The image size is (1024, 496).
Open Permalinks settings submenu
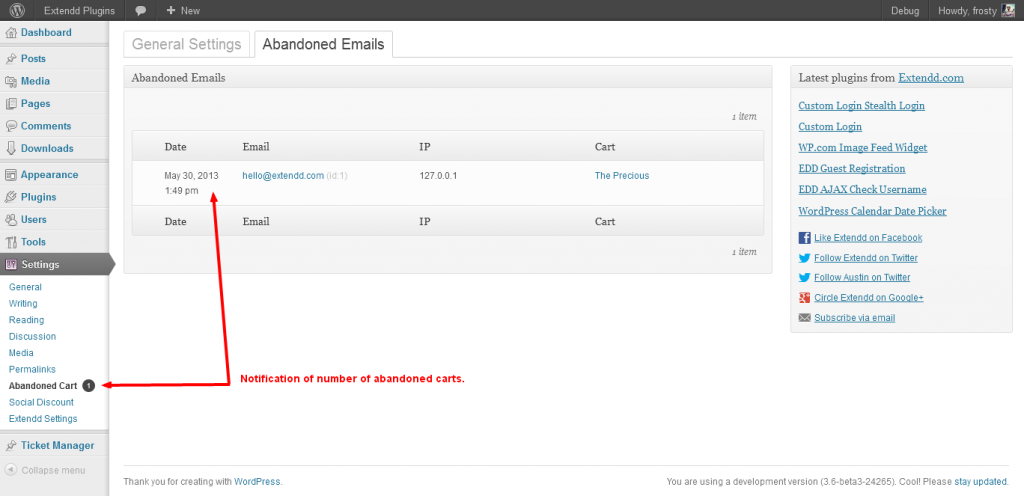[31, 369]
